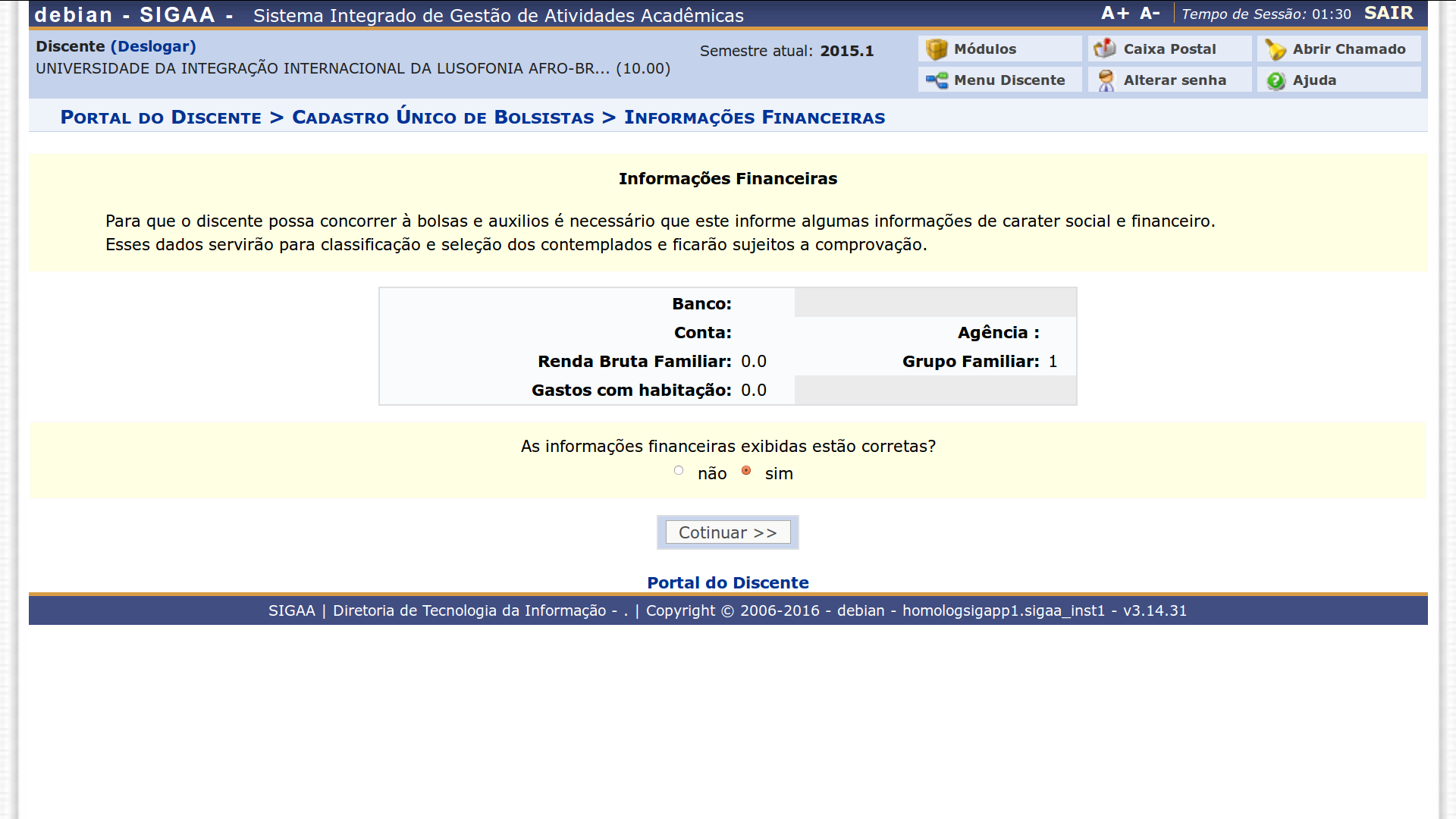Click the Alterar senha text label
1456x819 pixels.
pos(1174,80)
